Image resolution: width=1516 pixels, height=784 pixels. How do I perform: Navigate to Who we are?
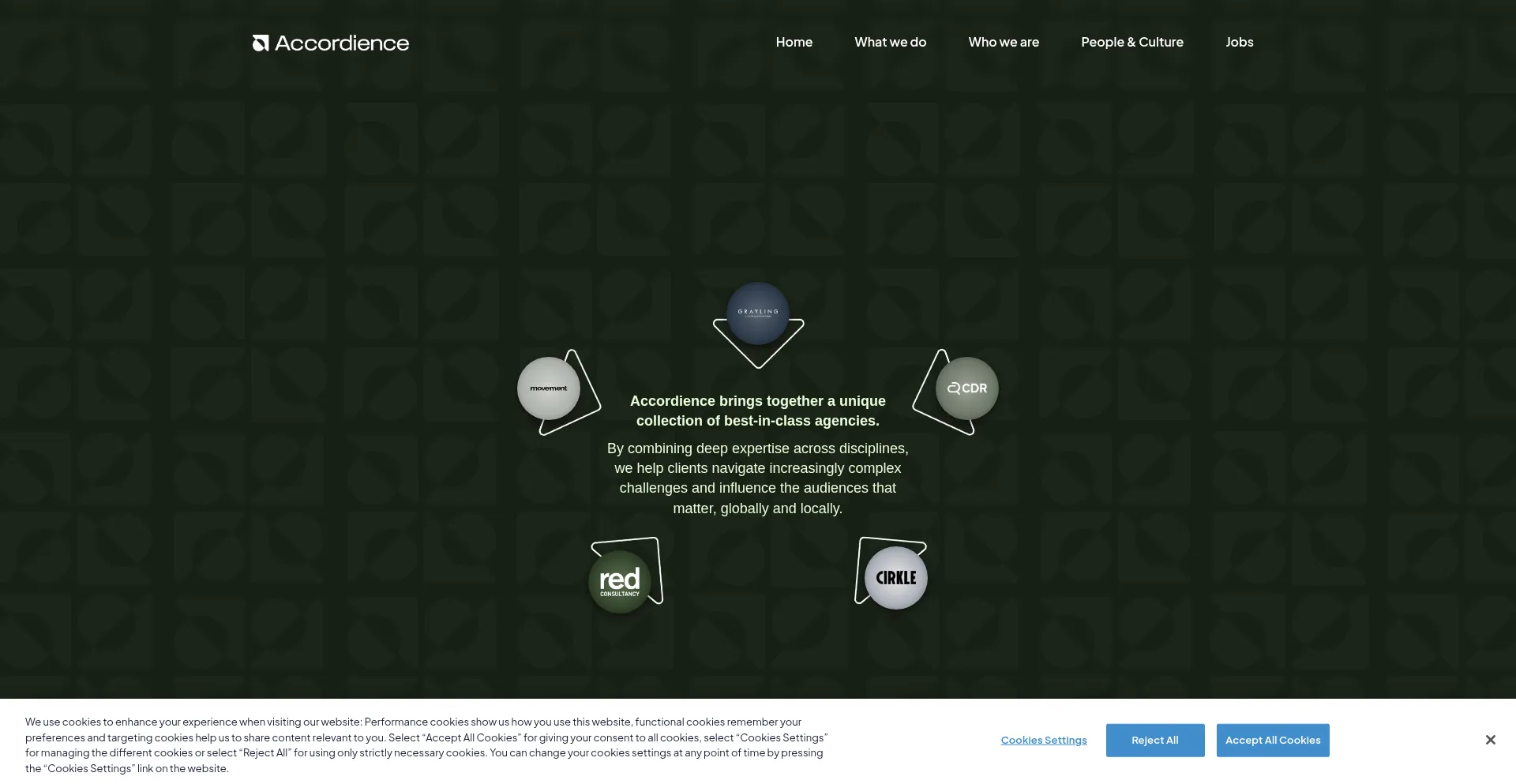[1004, 42]
